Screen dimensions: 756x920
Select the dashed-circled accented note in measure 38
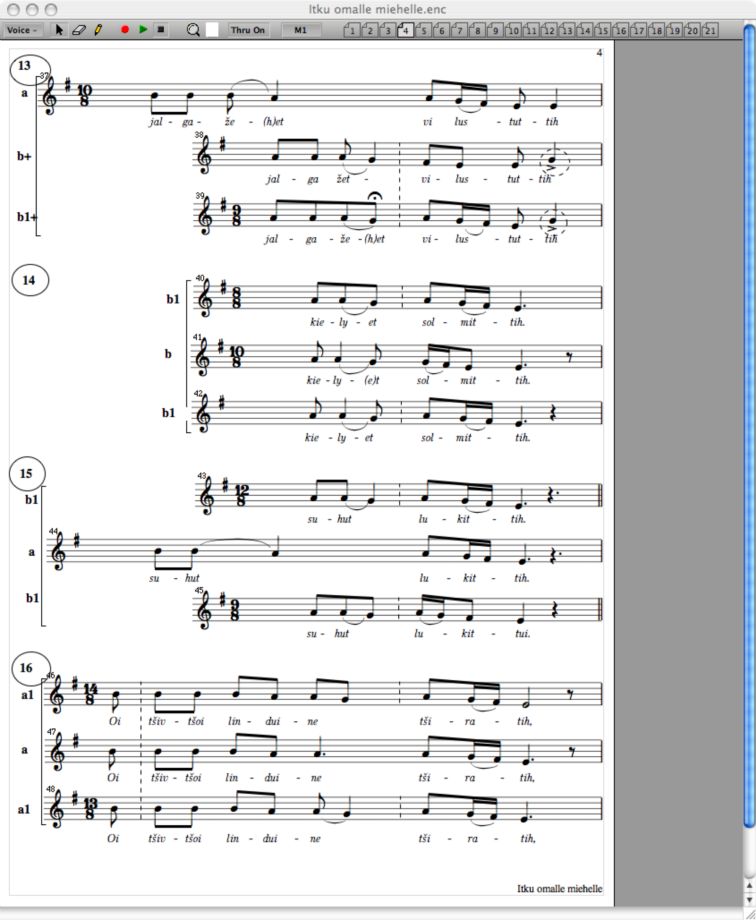[554, 161]
